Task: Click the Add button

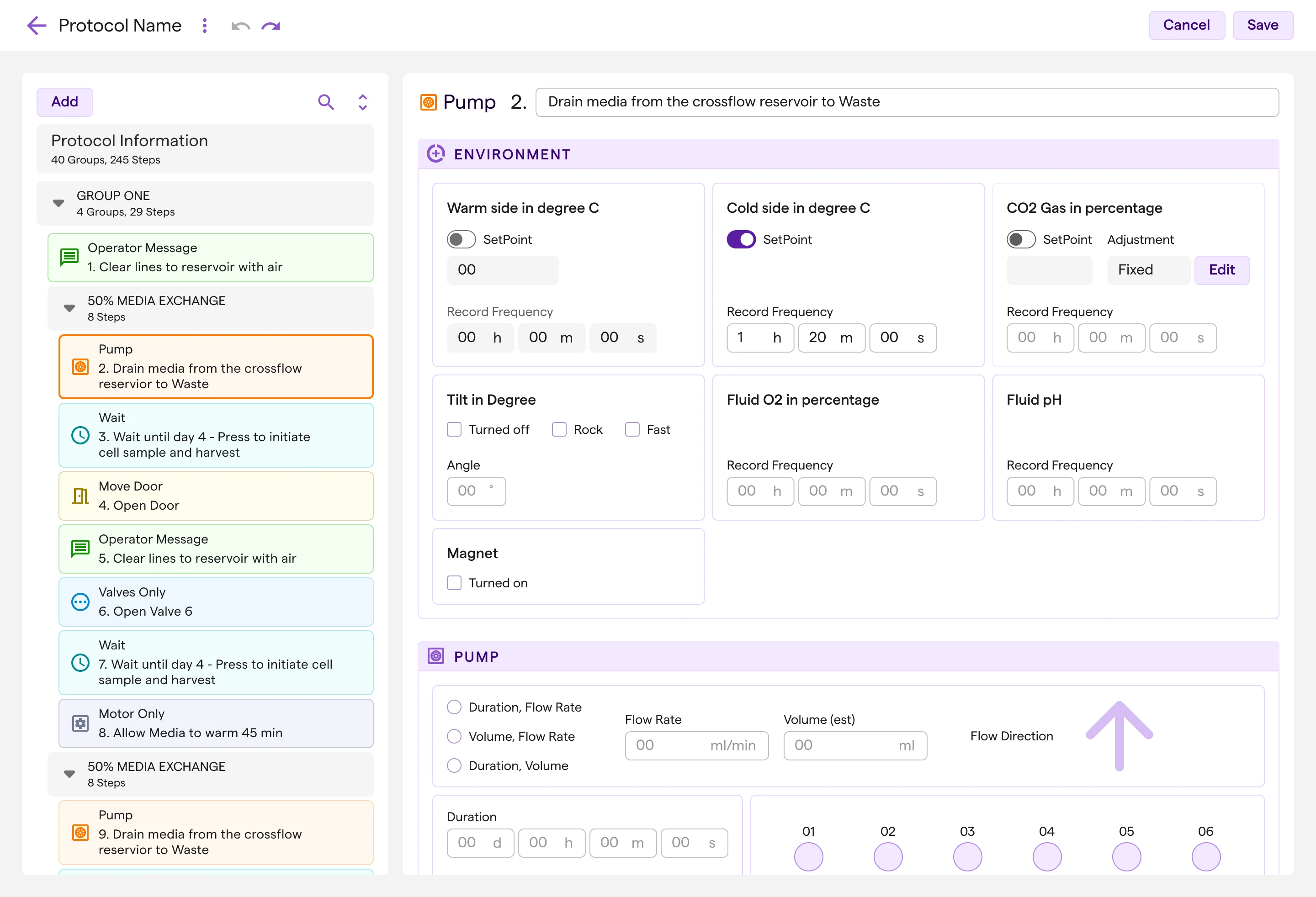Action: (64, 102)
